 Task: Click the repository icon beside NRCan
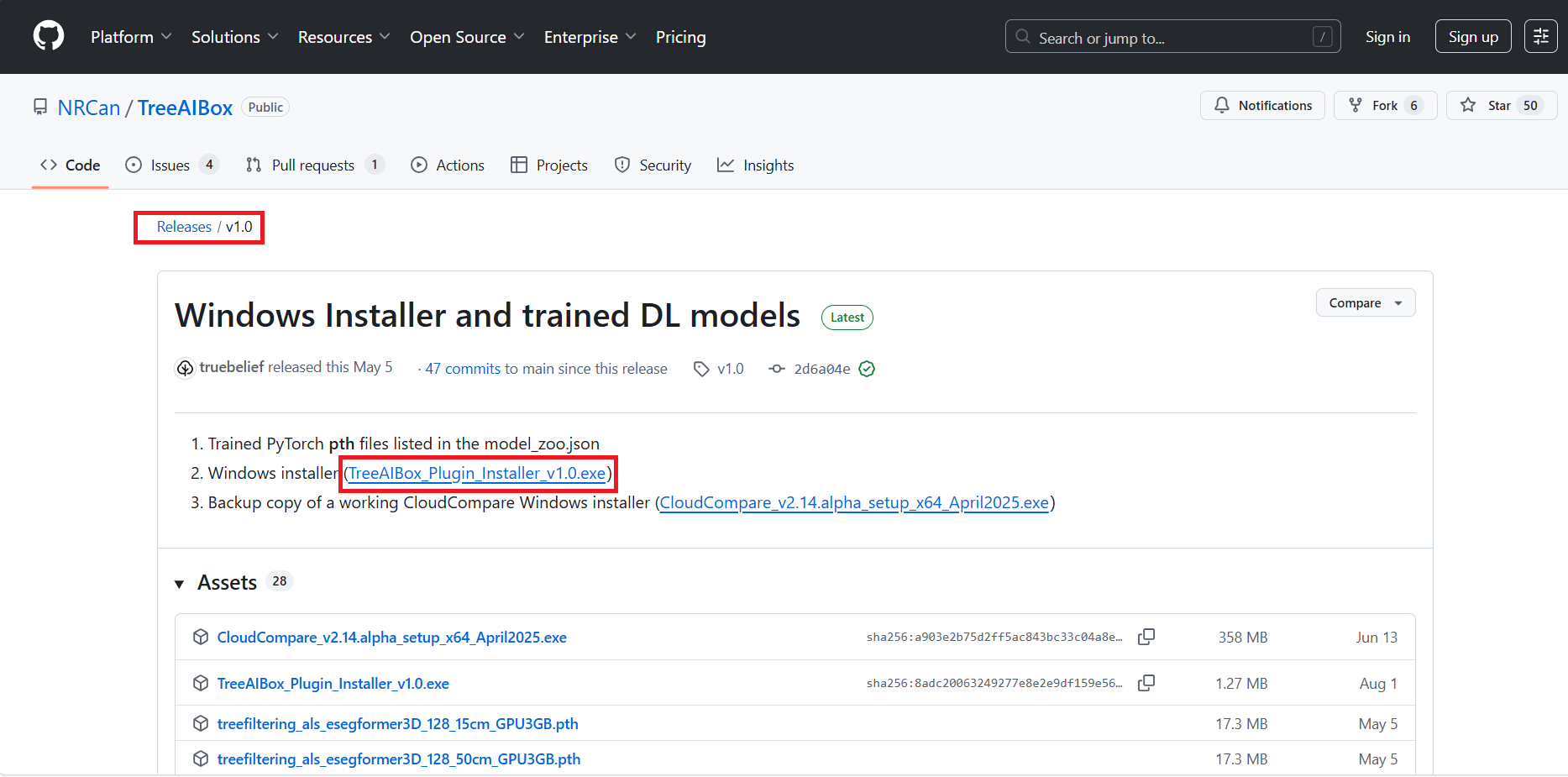[x=40, y=107]
